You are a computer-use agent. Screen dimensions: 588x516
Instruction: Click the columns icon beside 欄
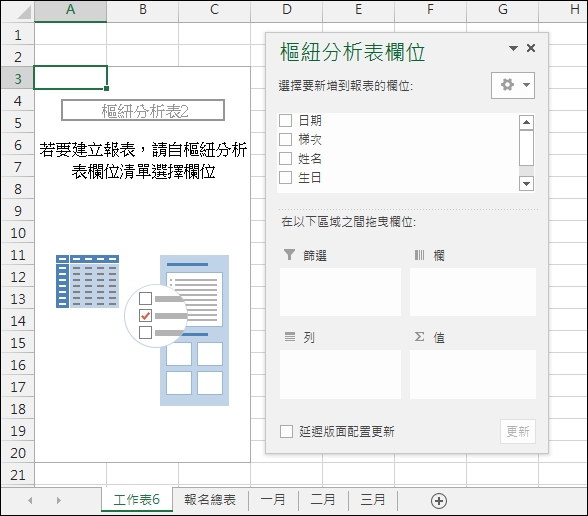tap(419, 255)
